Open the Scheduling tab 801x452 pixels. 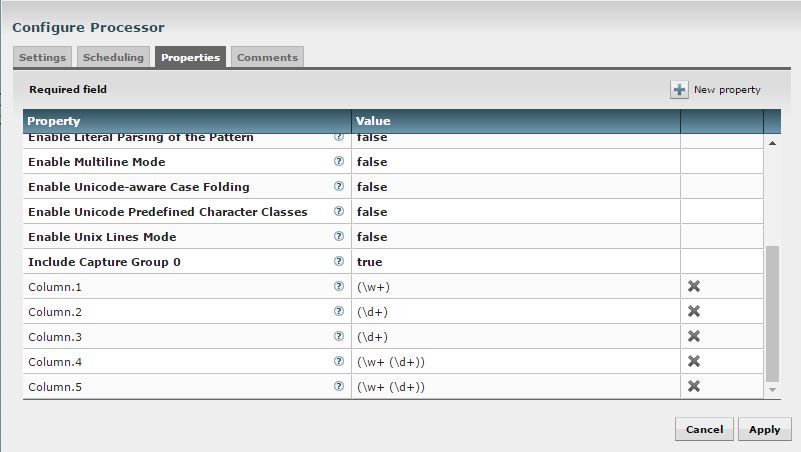114,58
